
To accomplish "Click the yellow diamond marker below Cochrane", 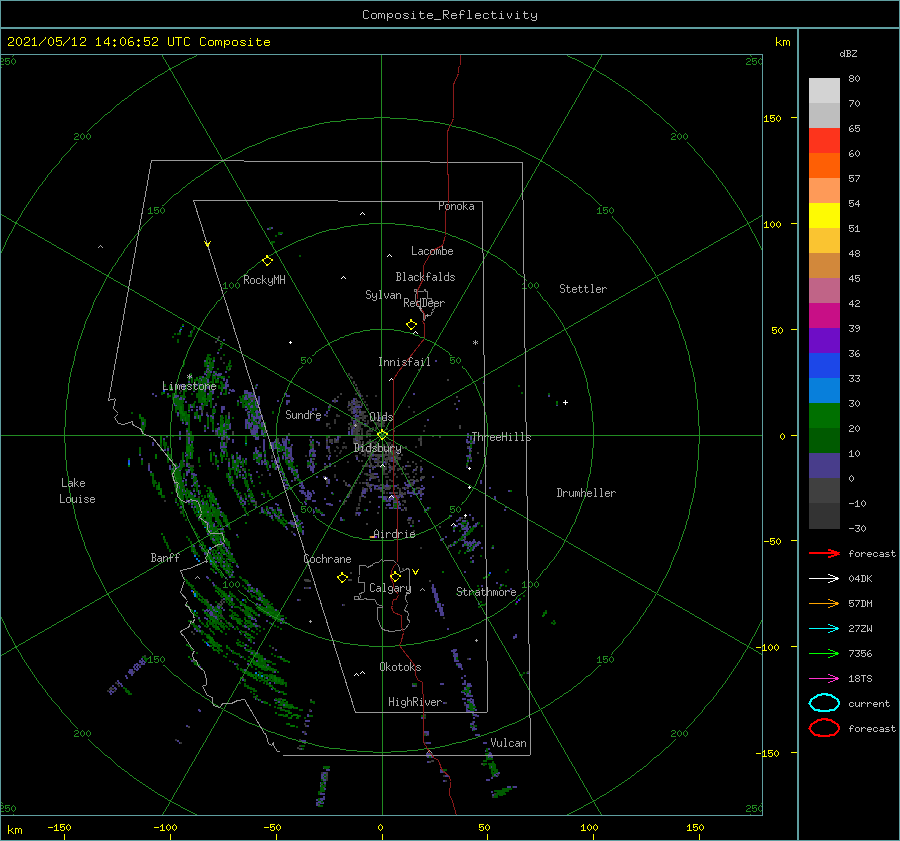I will 342,578.
